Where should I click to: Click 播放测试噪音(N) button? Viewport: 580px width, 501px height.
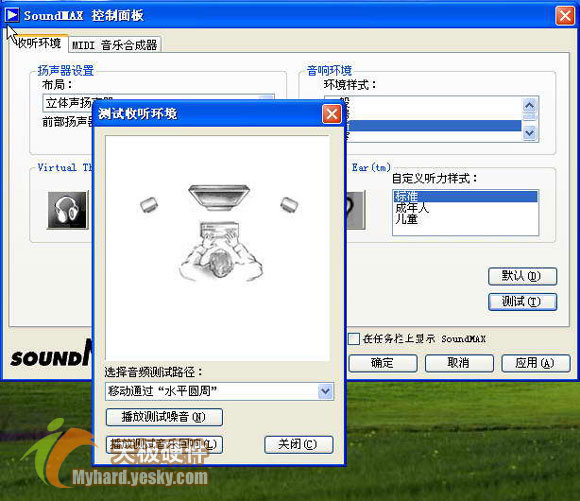(x=164, y=417)
